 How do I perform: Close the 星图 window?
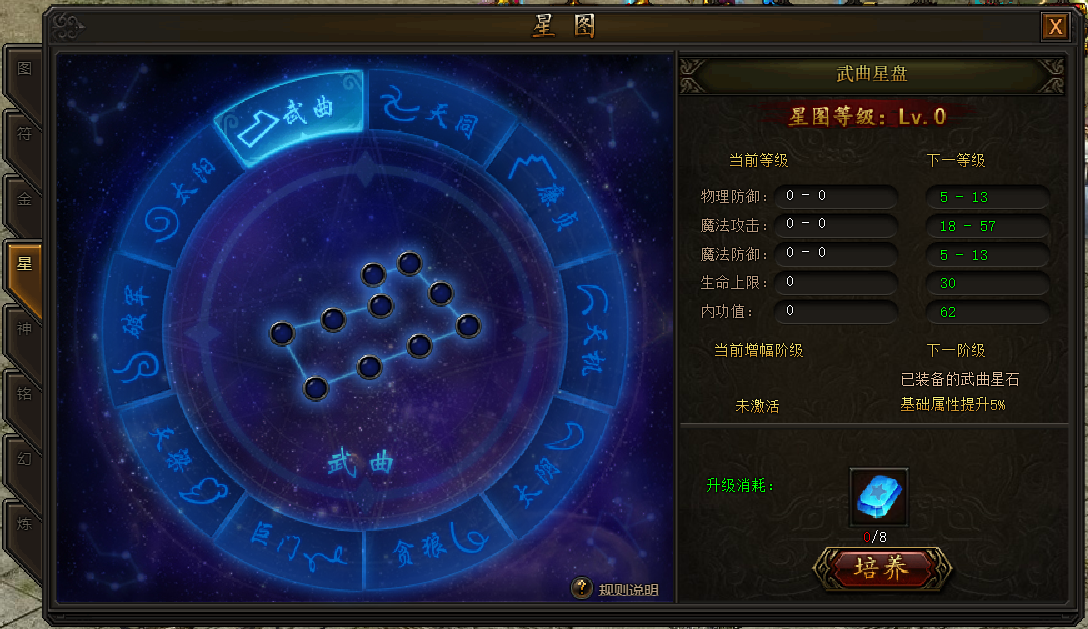coord(1055,26)
